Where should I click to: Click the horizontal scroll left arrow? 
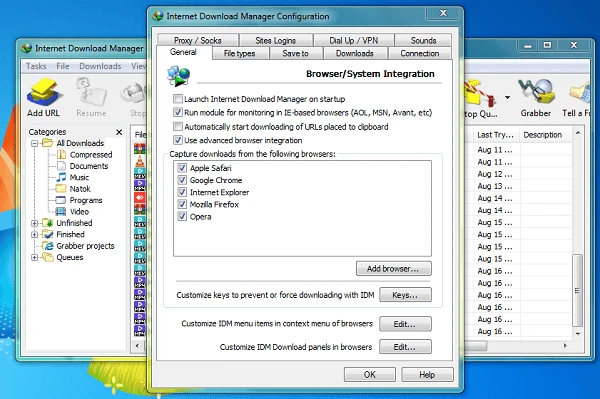point(137,346)
